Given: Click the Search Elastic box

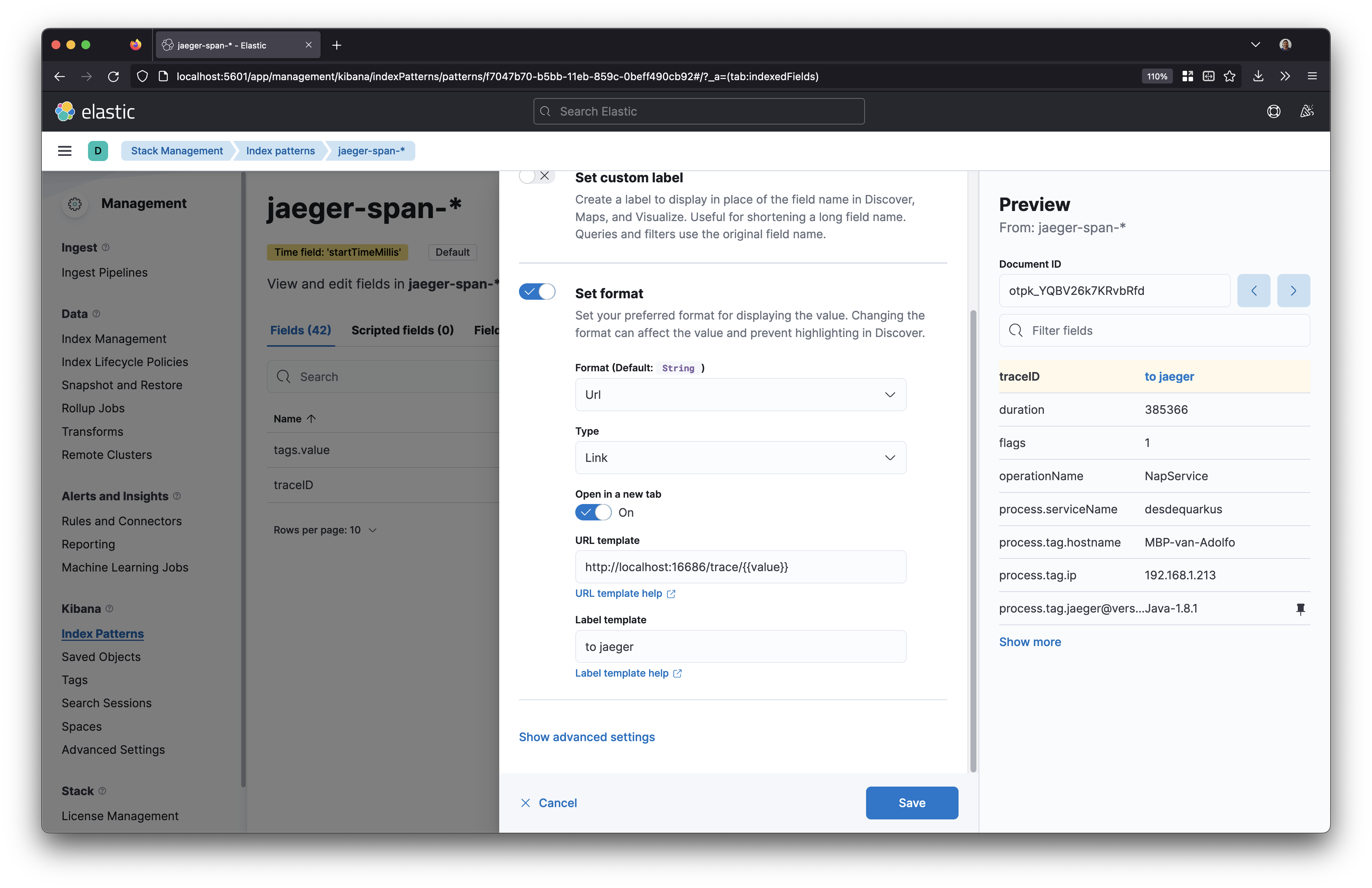Looking at the screenshot, I should click(699, 111).
